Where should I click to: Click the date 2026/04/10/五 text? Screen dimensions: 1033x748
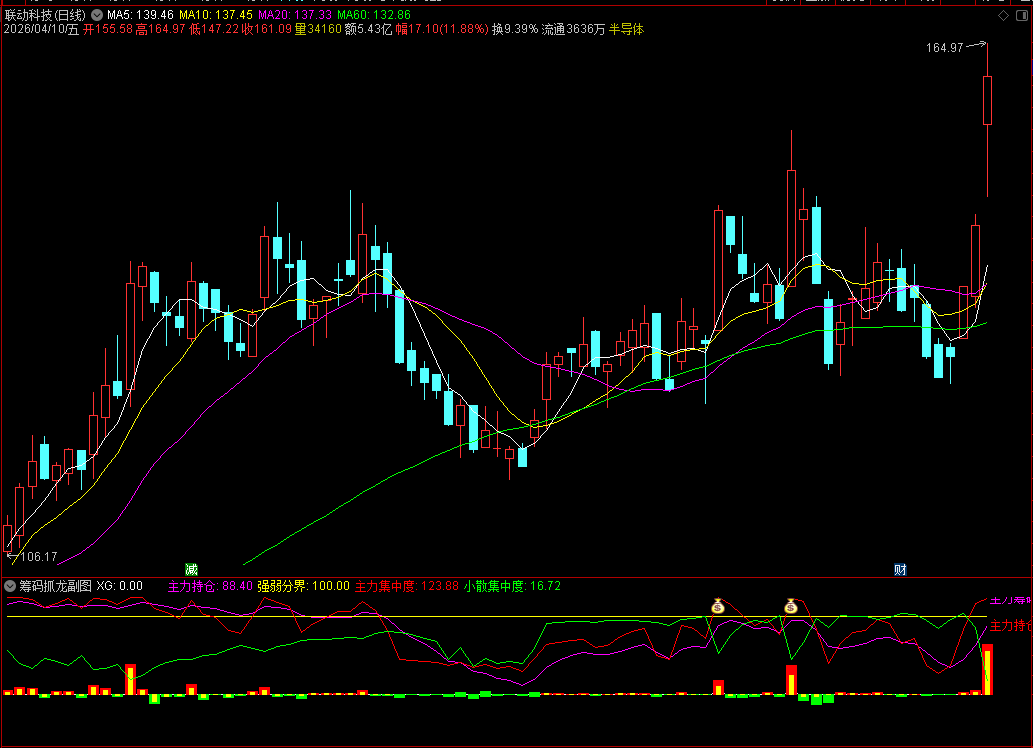point(41,29)
